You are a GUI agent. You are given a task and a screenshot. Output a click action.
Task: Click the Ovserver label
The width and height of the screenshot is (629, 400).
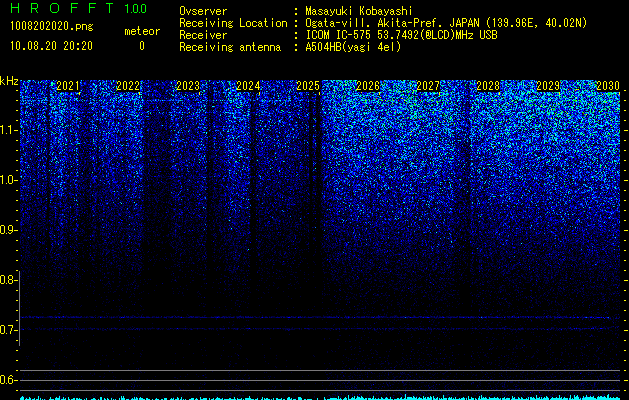(x=203, y=11)
